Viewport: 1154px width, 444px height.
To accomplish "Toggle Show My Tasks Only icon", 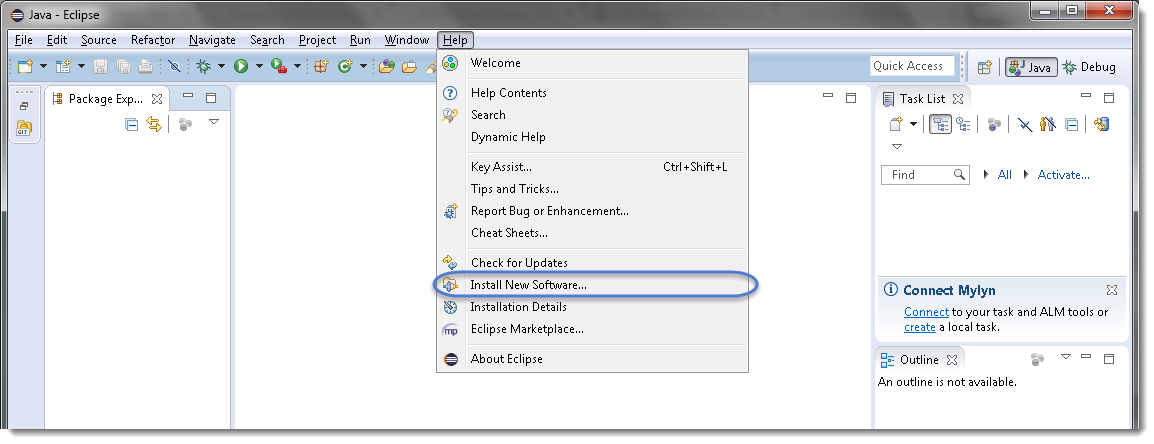I will [1048, 124].
